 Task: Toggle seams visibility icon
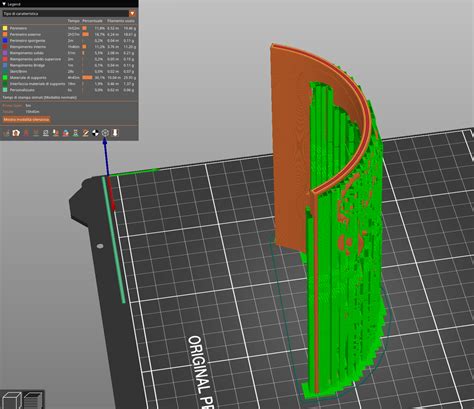pyautogui.click(x=46, y=133)
